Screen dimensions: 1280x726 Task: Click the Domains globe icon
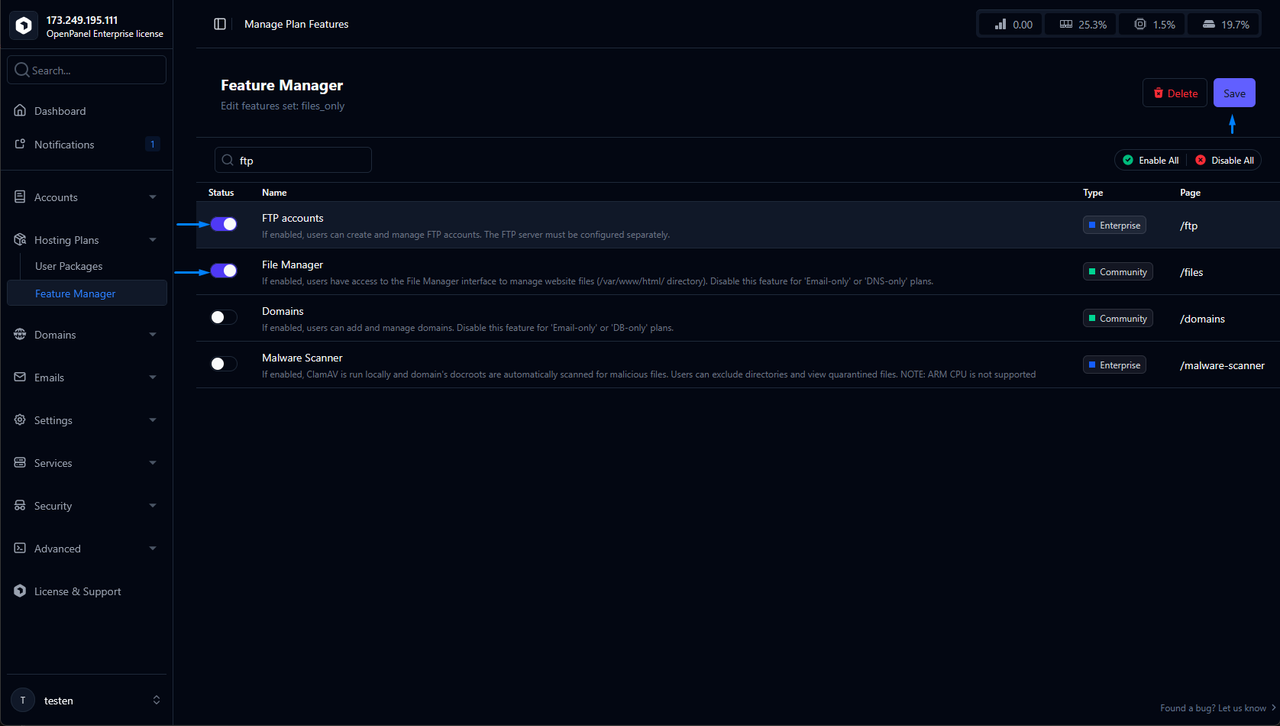pyautogui.click(x=20, y=335)
